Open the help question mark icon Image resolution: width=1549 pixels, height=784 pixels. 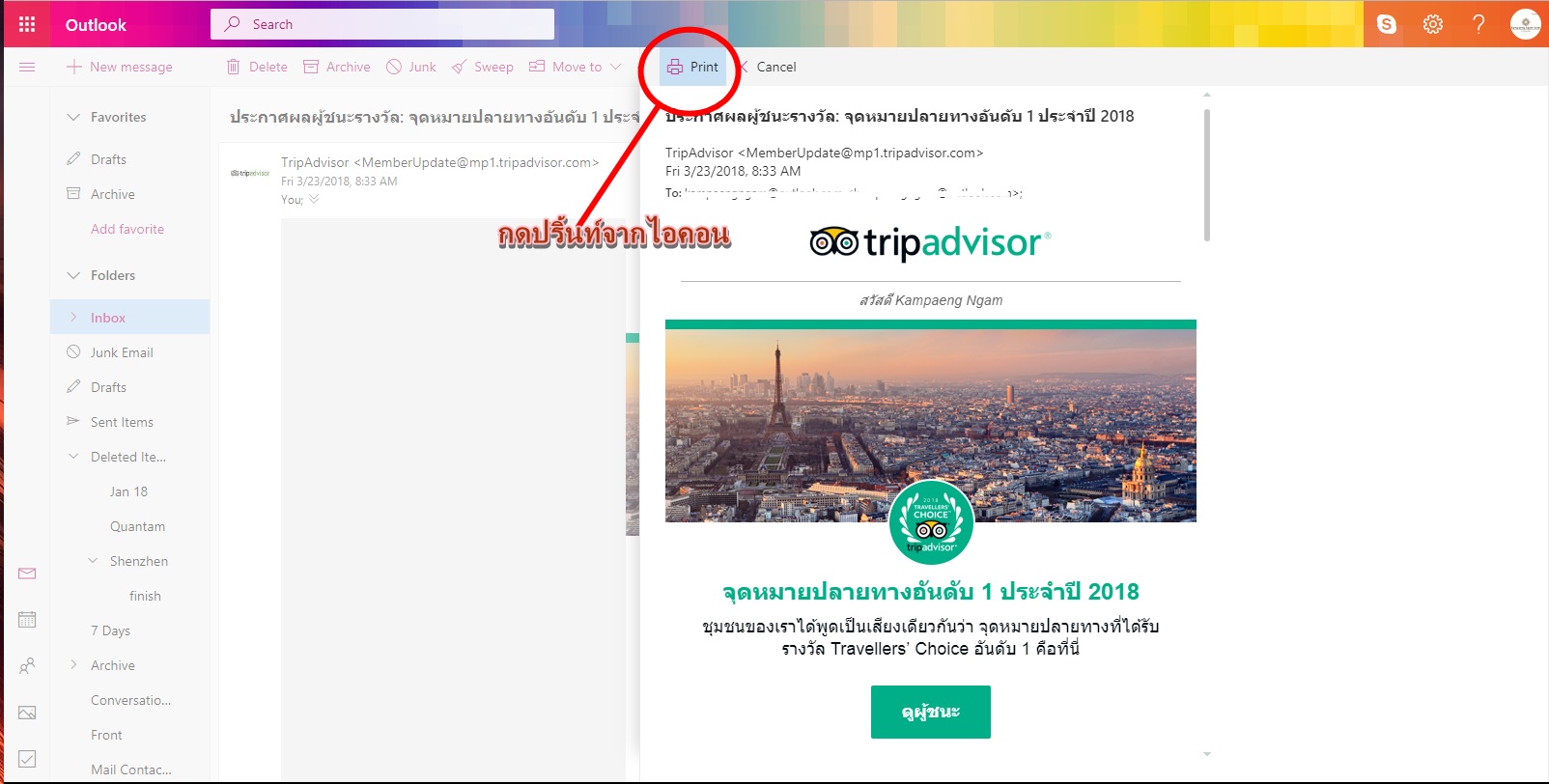click(1479, 24)
